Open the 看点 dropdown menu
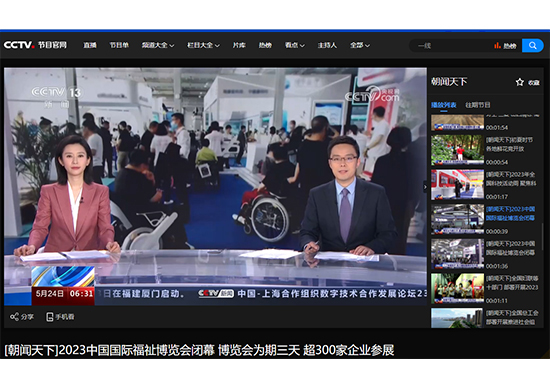This screenshot has width=550, height=390. 295,45
